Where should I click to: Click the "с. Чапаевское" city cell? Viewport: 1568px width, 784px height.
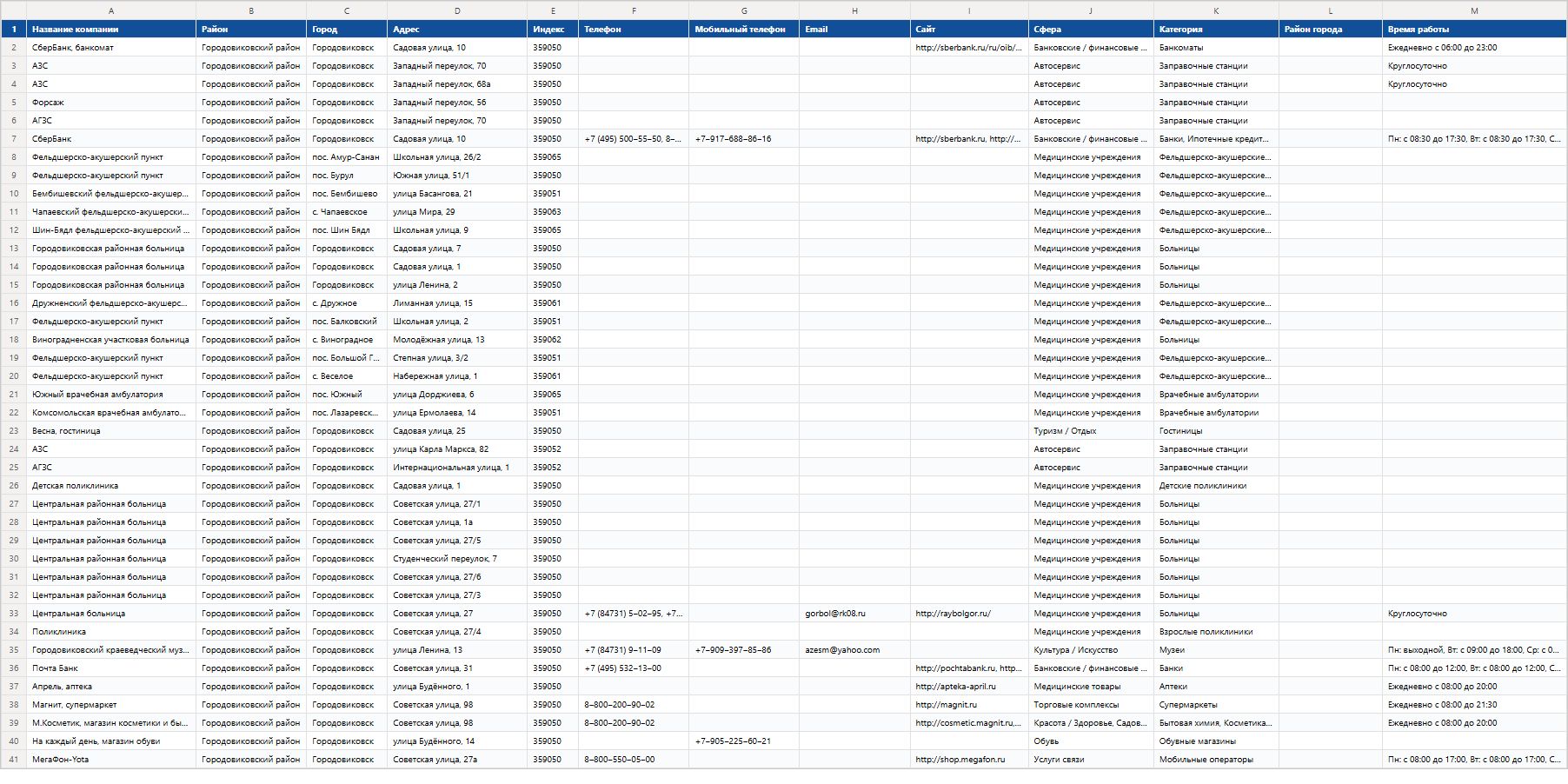[347, 212]
